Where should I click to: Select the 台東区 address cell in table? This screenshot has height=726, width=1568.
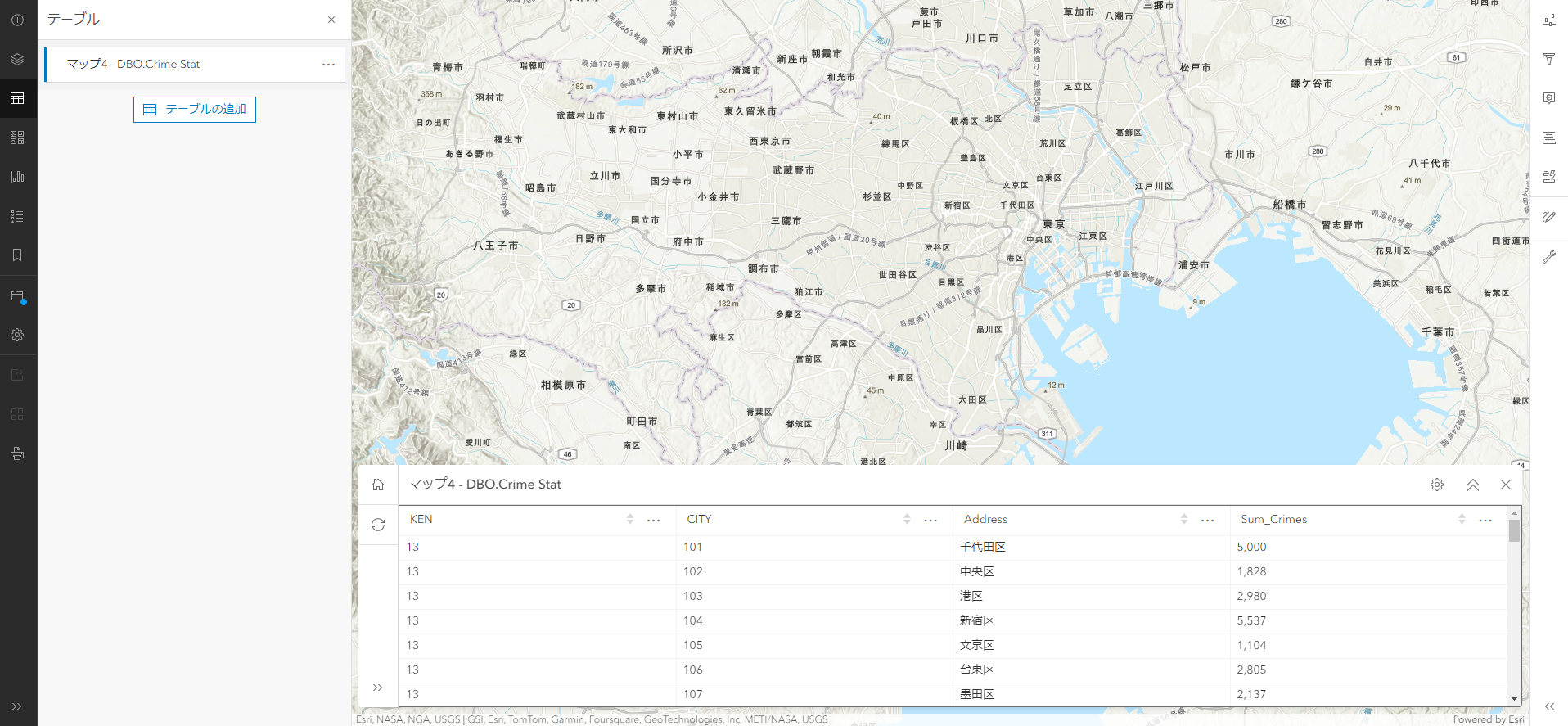pos(1092,670)
